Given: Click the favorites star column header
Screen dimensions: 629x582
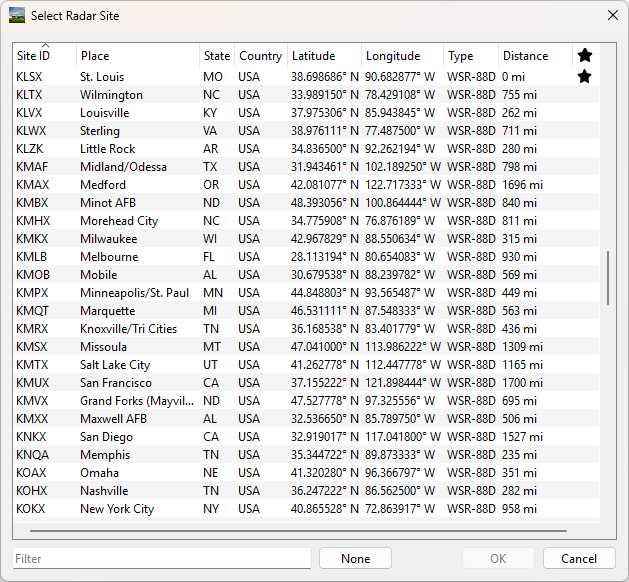Looking at the screenshot, I should pos(585,55).
